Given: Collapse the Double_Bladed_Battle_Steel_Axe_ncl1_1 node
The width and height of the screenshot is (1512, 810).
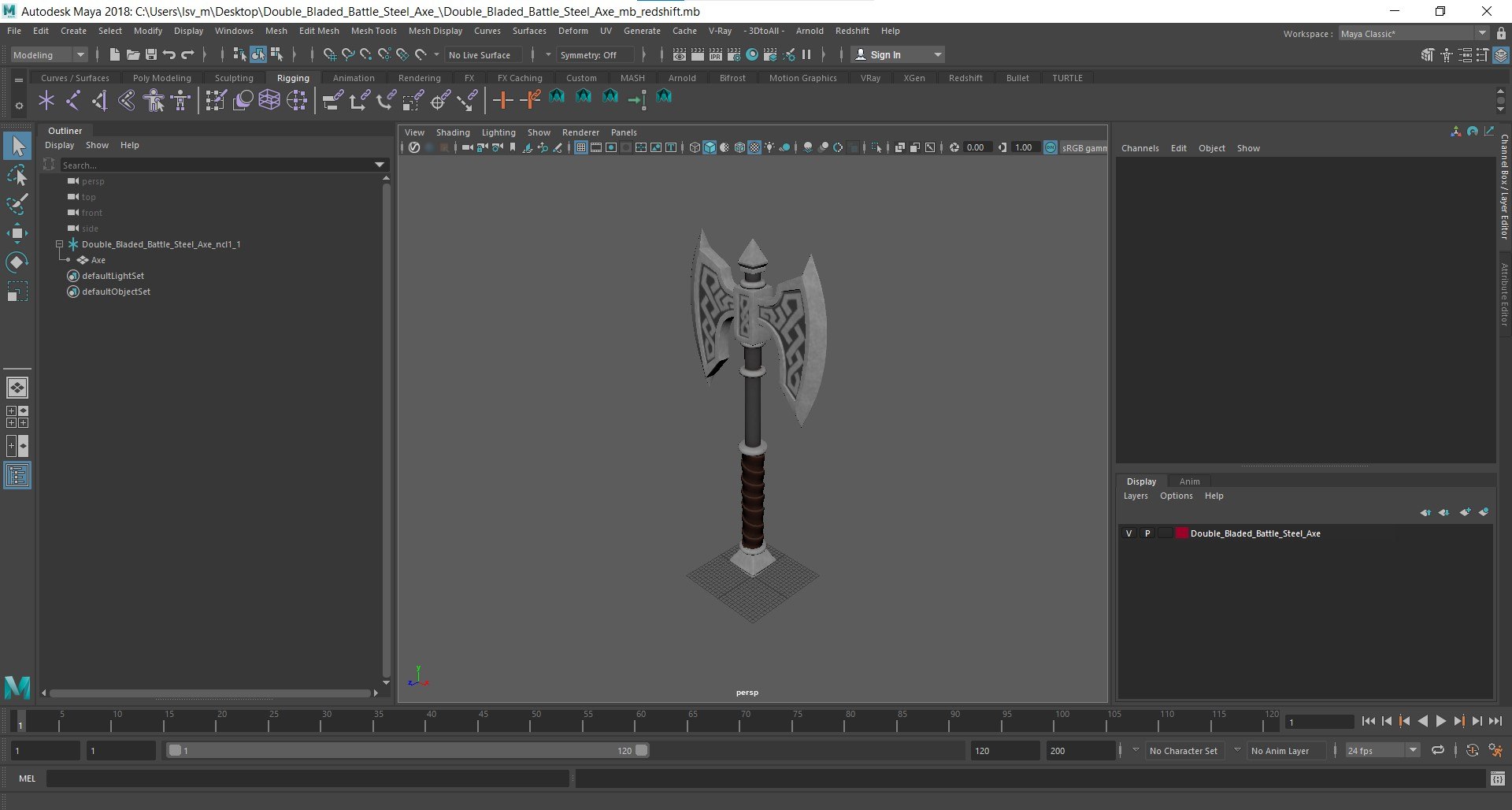Looking at the screenshot, I should click(59, 244).
